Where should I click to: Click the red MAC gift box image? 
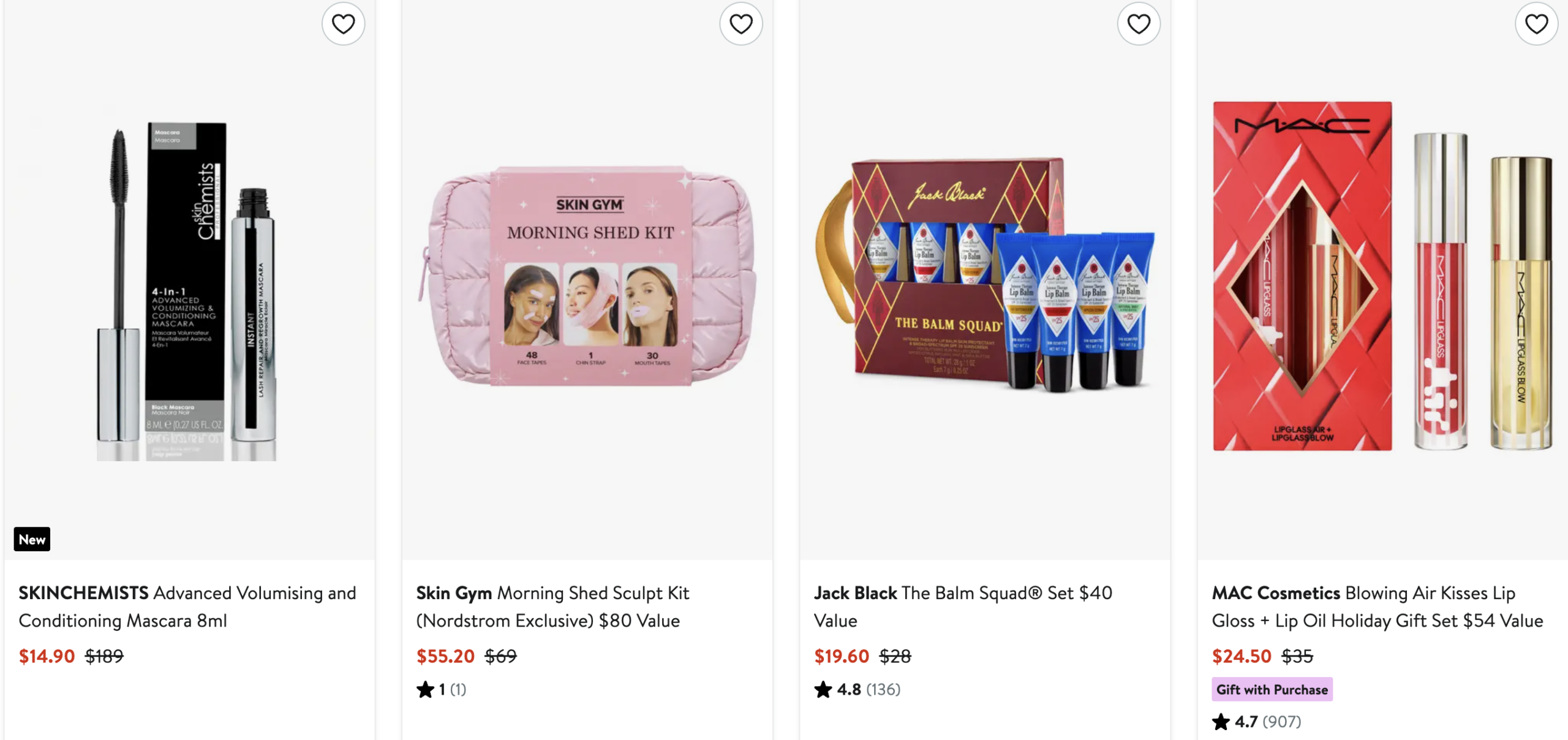(x=1302, y=276)
